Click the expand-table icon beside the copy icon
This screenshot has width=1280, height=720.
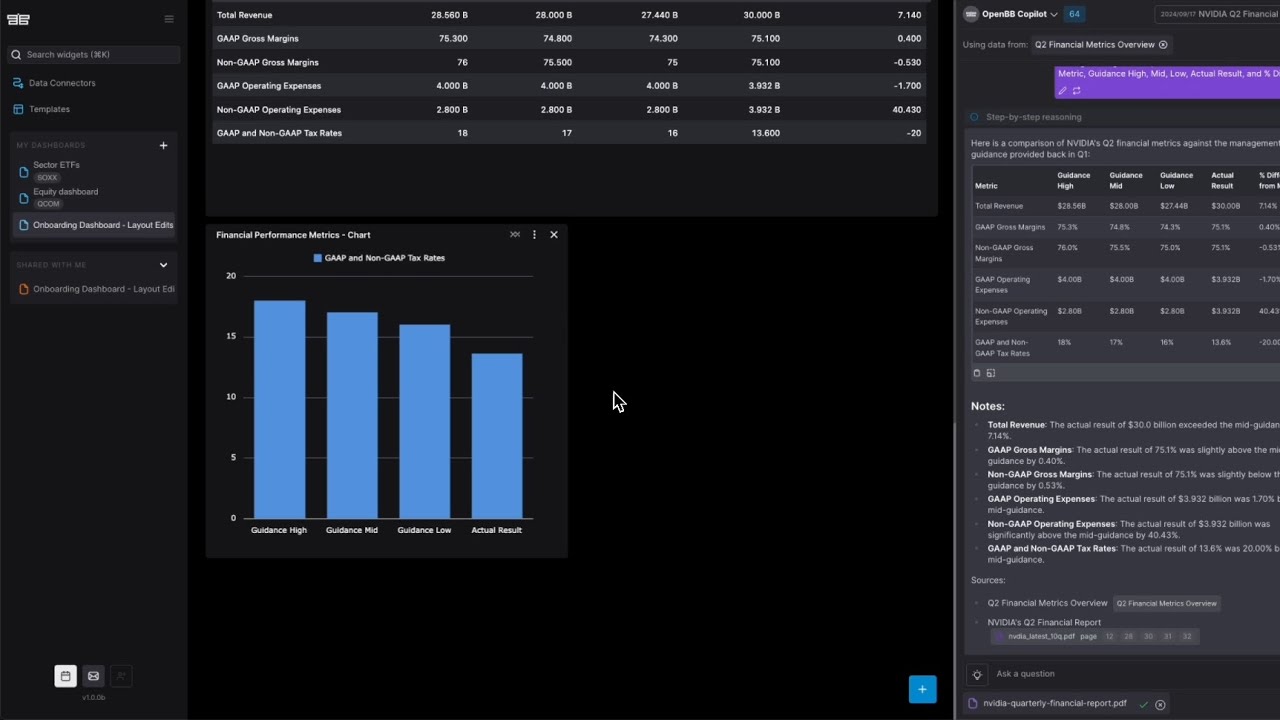tap(991, 373)
